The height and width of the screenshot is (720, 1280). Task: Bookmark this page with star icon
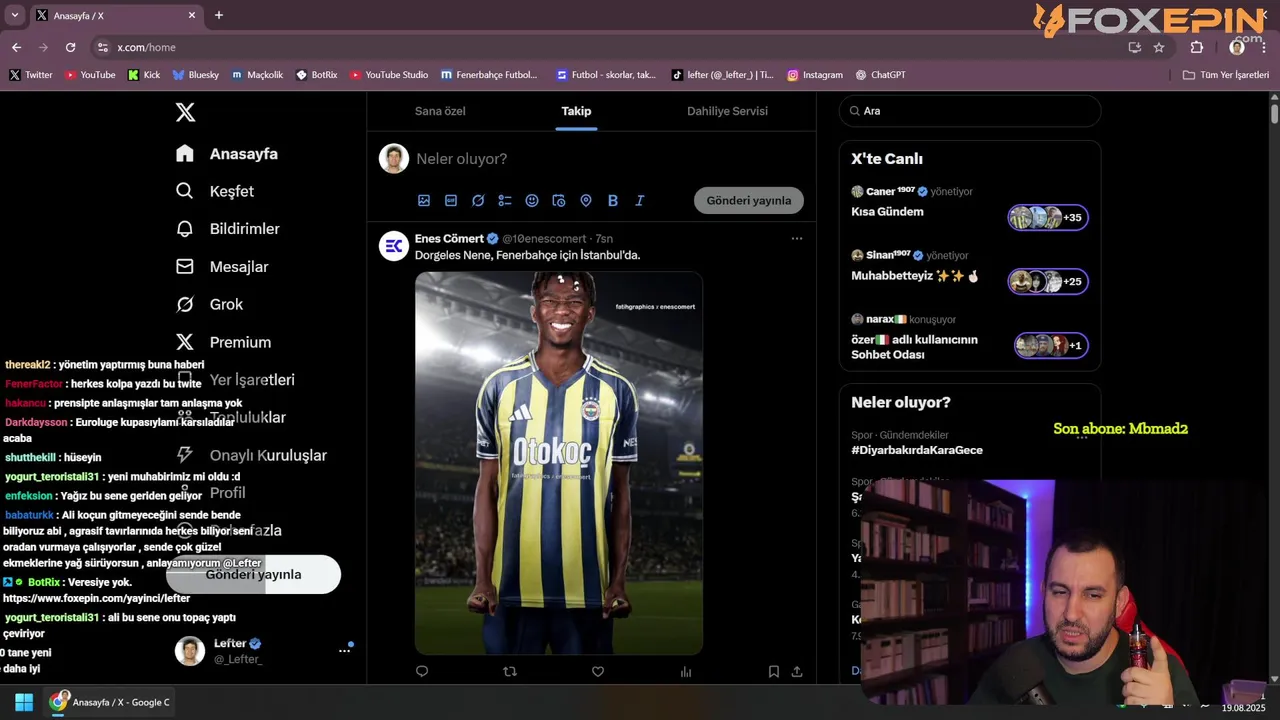[x=1159, y=47]
